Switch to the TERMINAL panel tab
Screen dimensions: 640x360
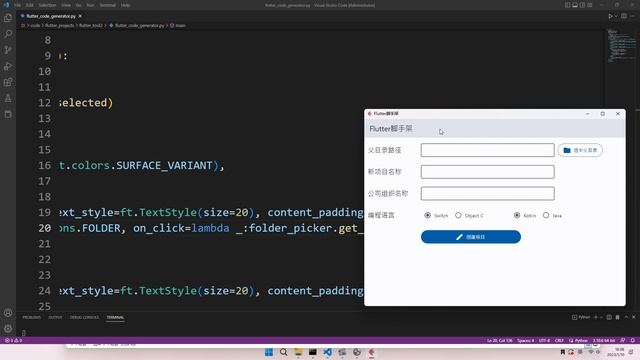point(115,317)
